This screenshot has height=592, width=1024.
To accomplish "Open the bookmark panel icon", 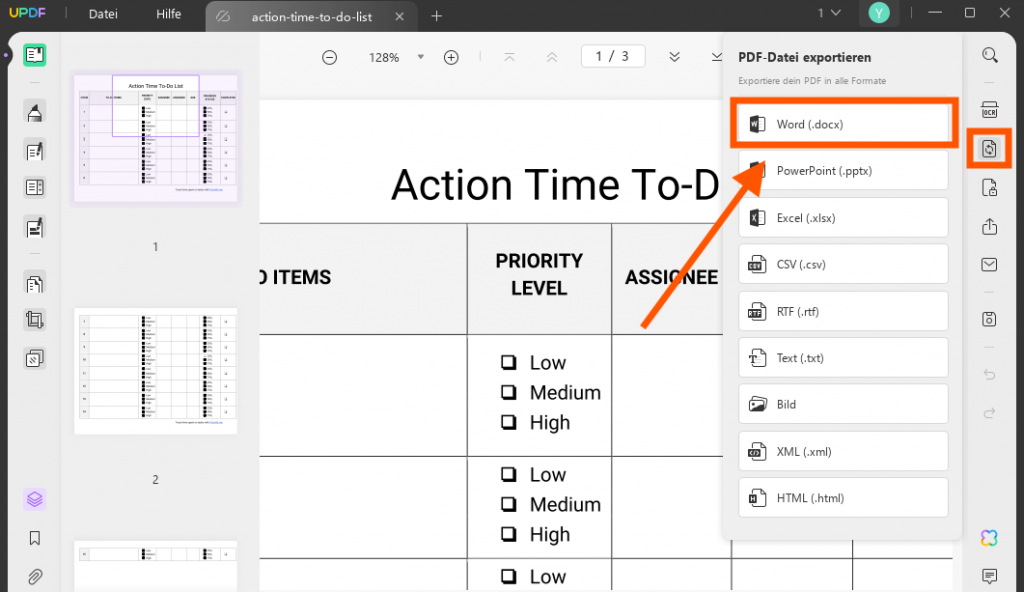I will pyautogui.click(x=35, y=538).
